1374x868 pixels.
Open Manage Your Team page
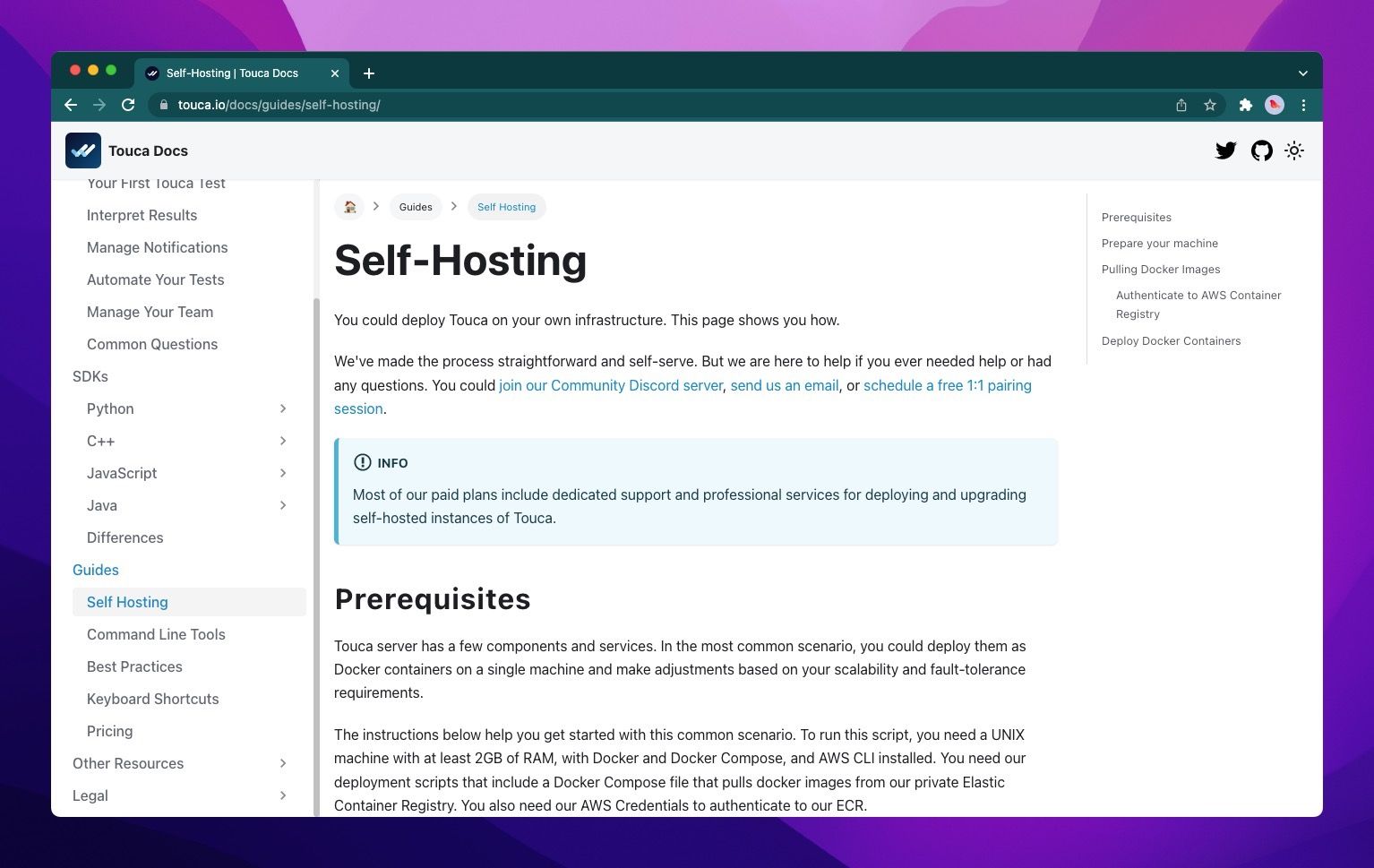pos(150,312)
